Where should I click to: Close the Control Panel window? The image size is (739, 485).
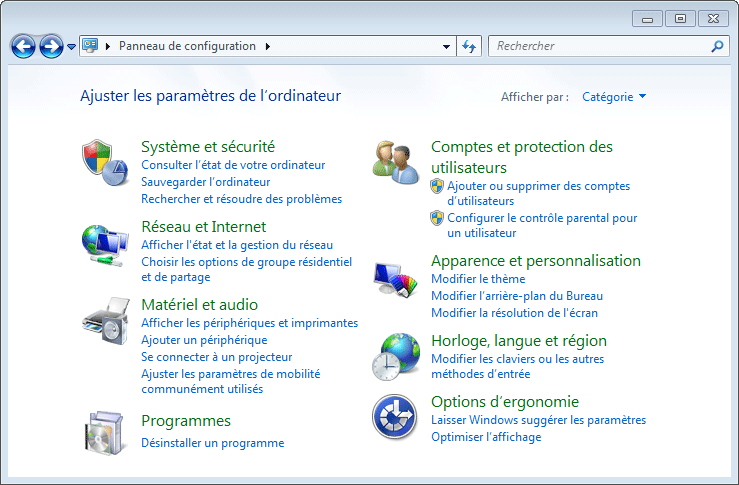(713, 19)
